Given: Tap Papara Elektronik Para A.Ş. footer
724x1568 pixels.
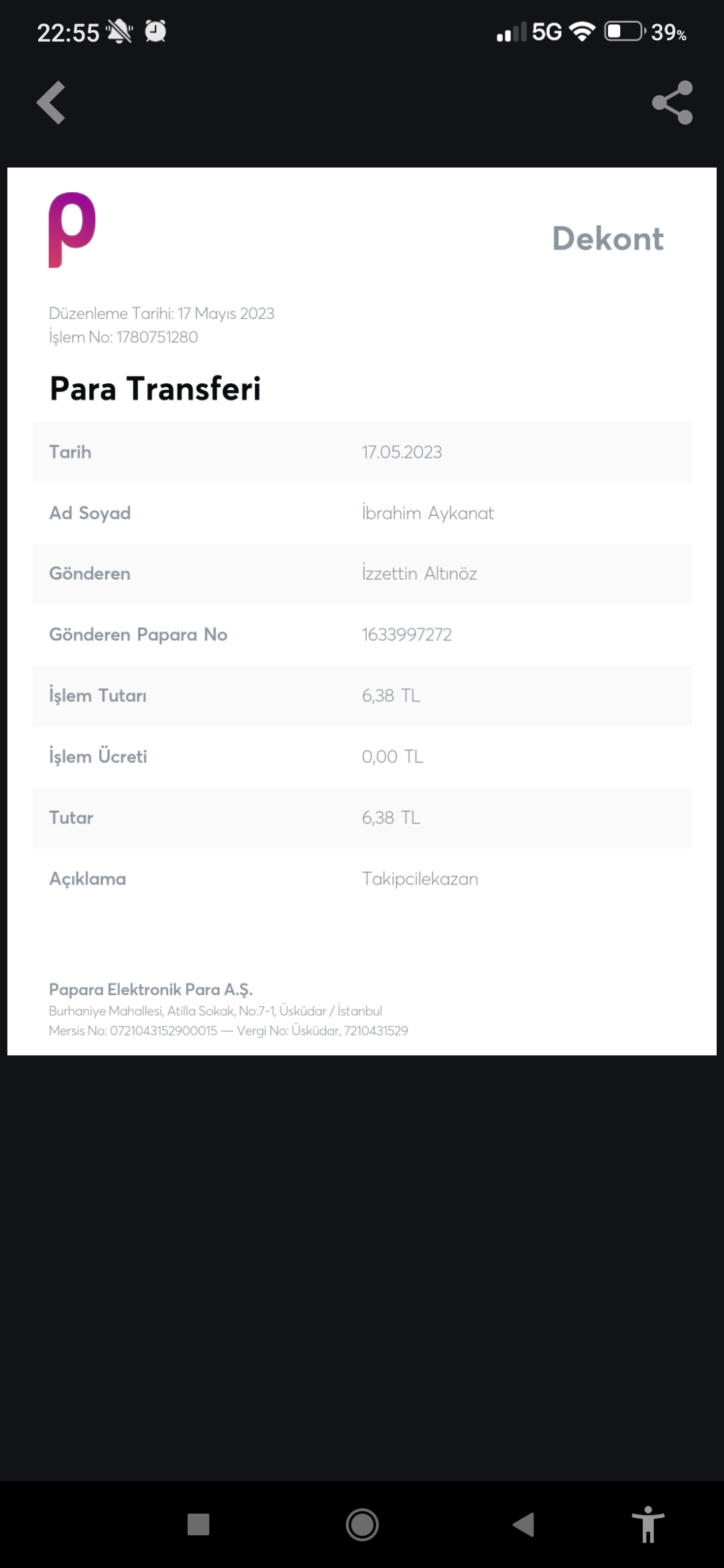Looking at the screenshot, I should tap(151, 990).
